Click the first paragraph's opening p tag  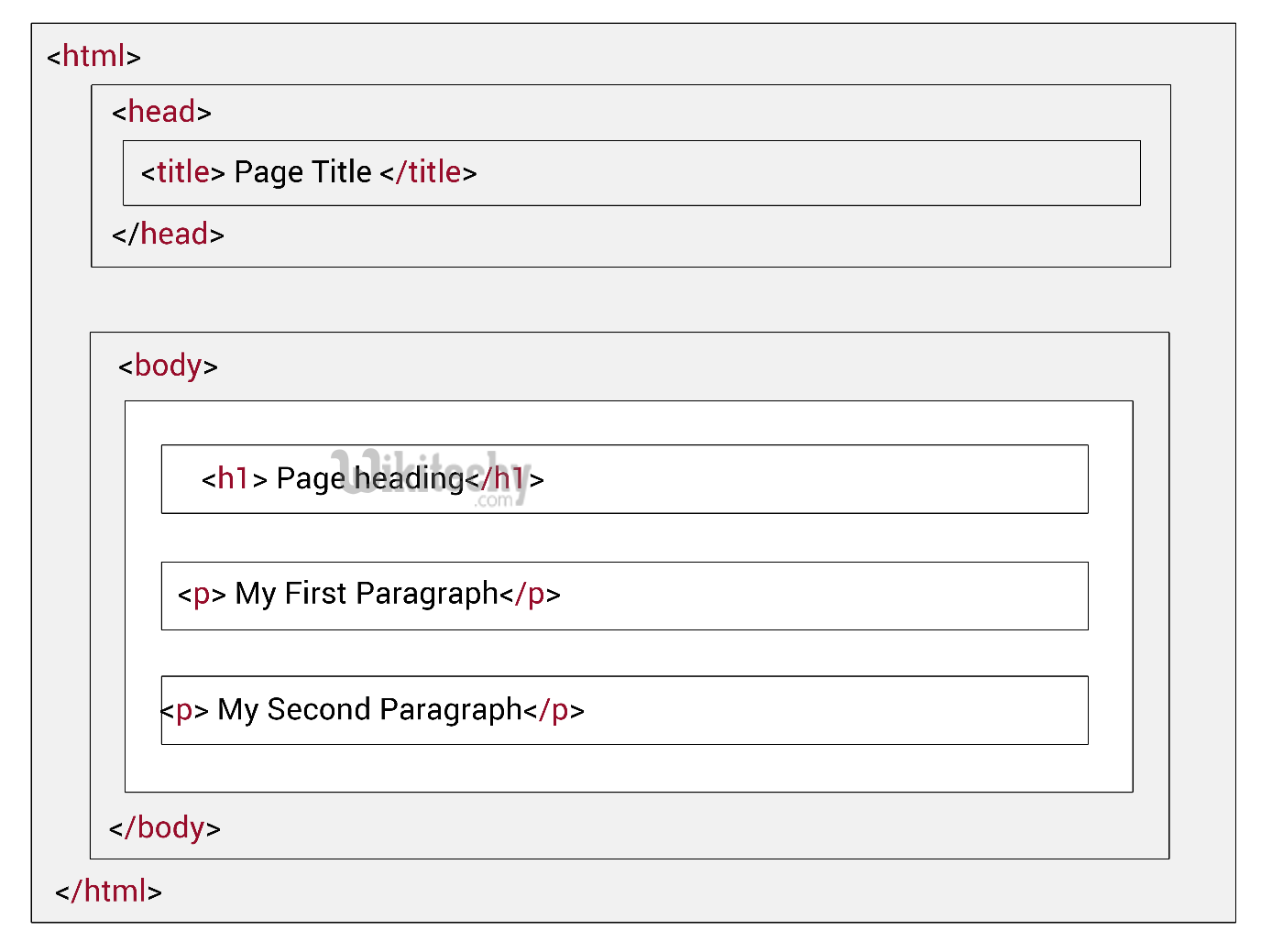pyautogui.click(x=202, y=595)
